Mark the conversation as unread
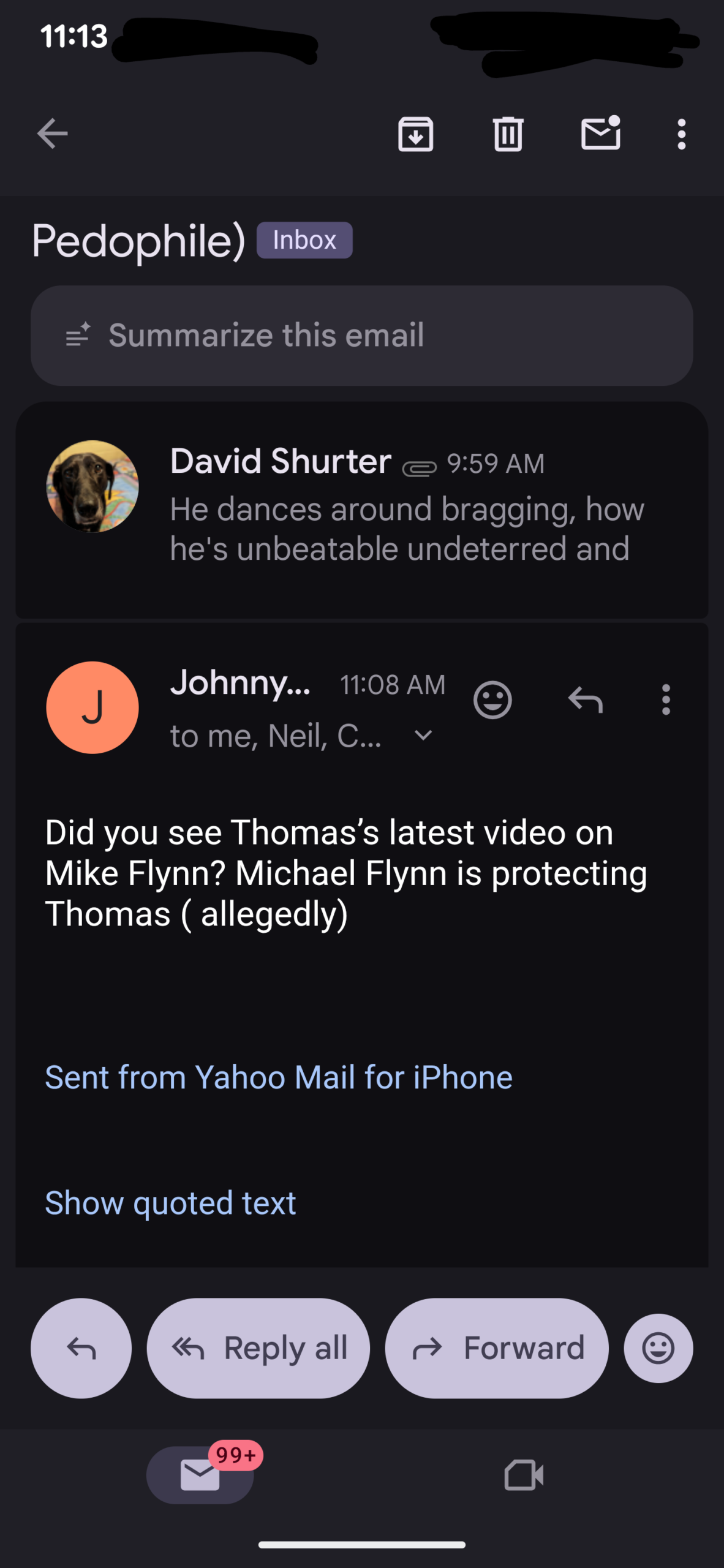Viewport: 724px width, 1568px height. (x=600, y=134)
